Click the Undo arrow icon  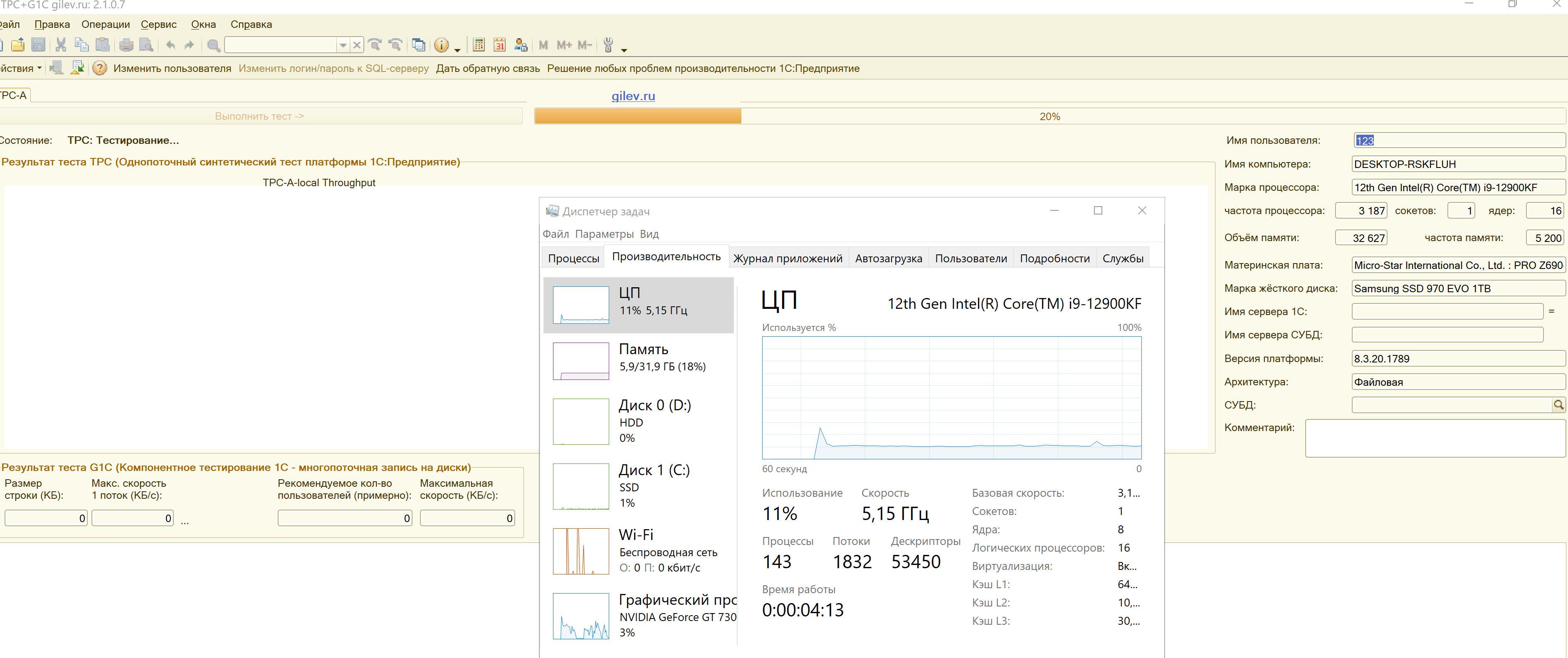(x=170, y=44)
